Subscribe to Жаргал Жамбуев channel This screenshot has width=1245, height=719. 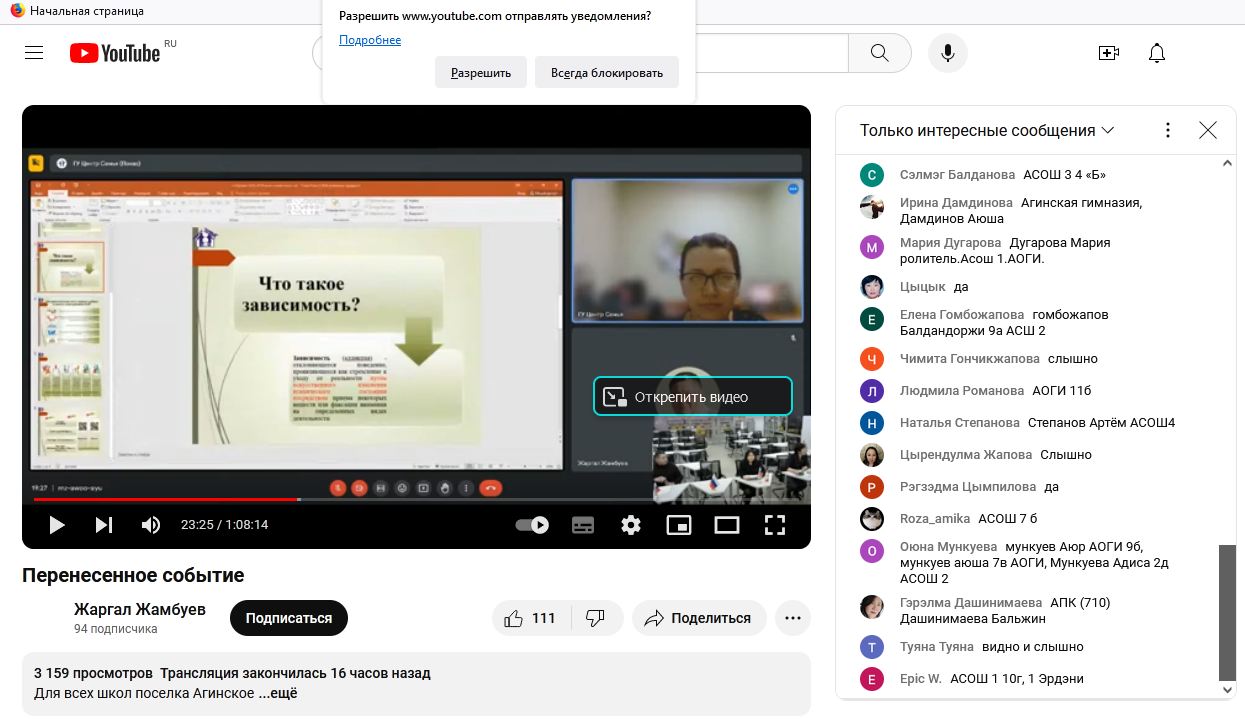[x=288, y=618]
